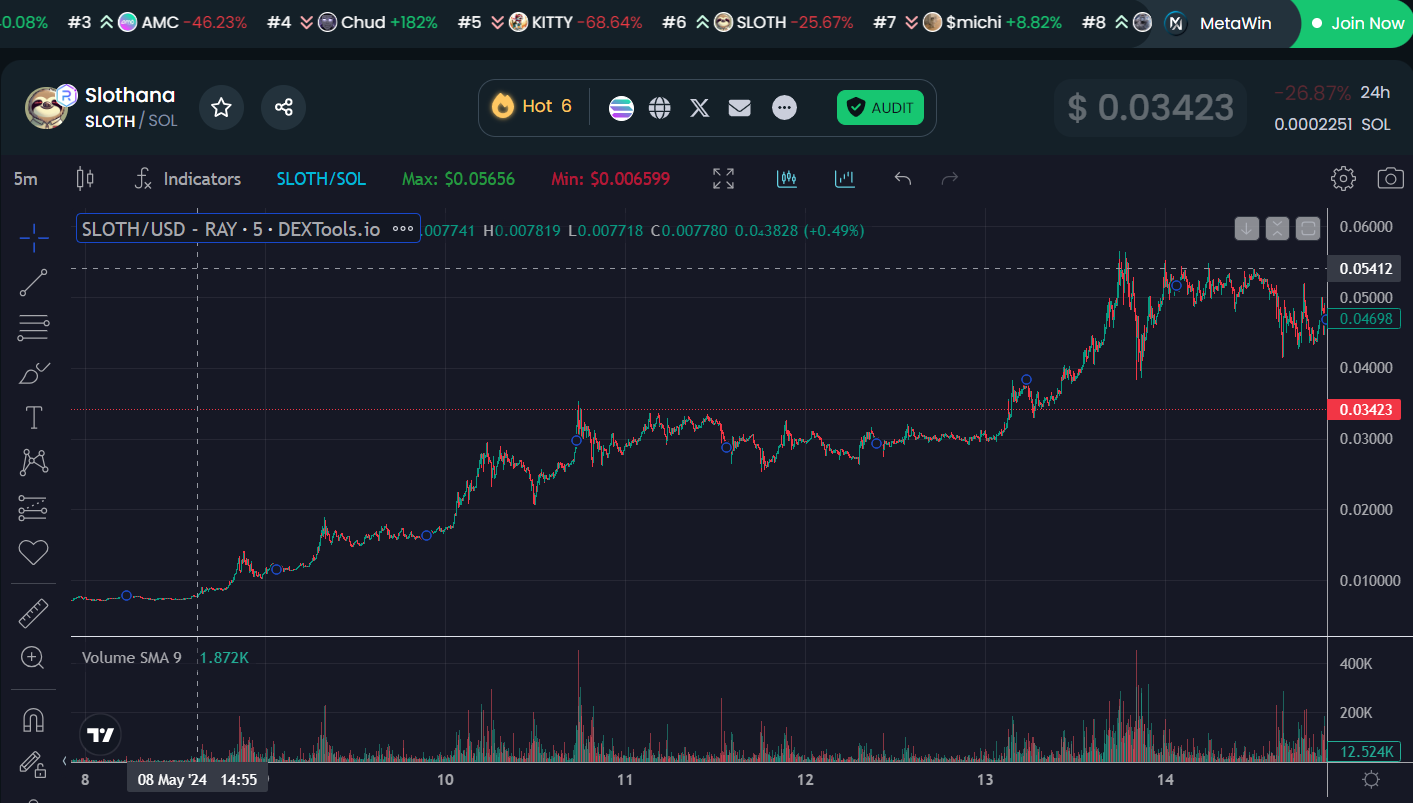This screenshot has height=803, width=1413.
Task: Move the chart pane down
Action: [x=1246, y=229]
